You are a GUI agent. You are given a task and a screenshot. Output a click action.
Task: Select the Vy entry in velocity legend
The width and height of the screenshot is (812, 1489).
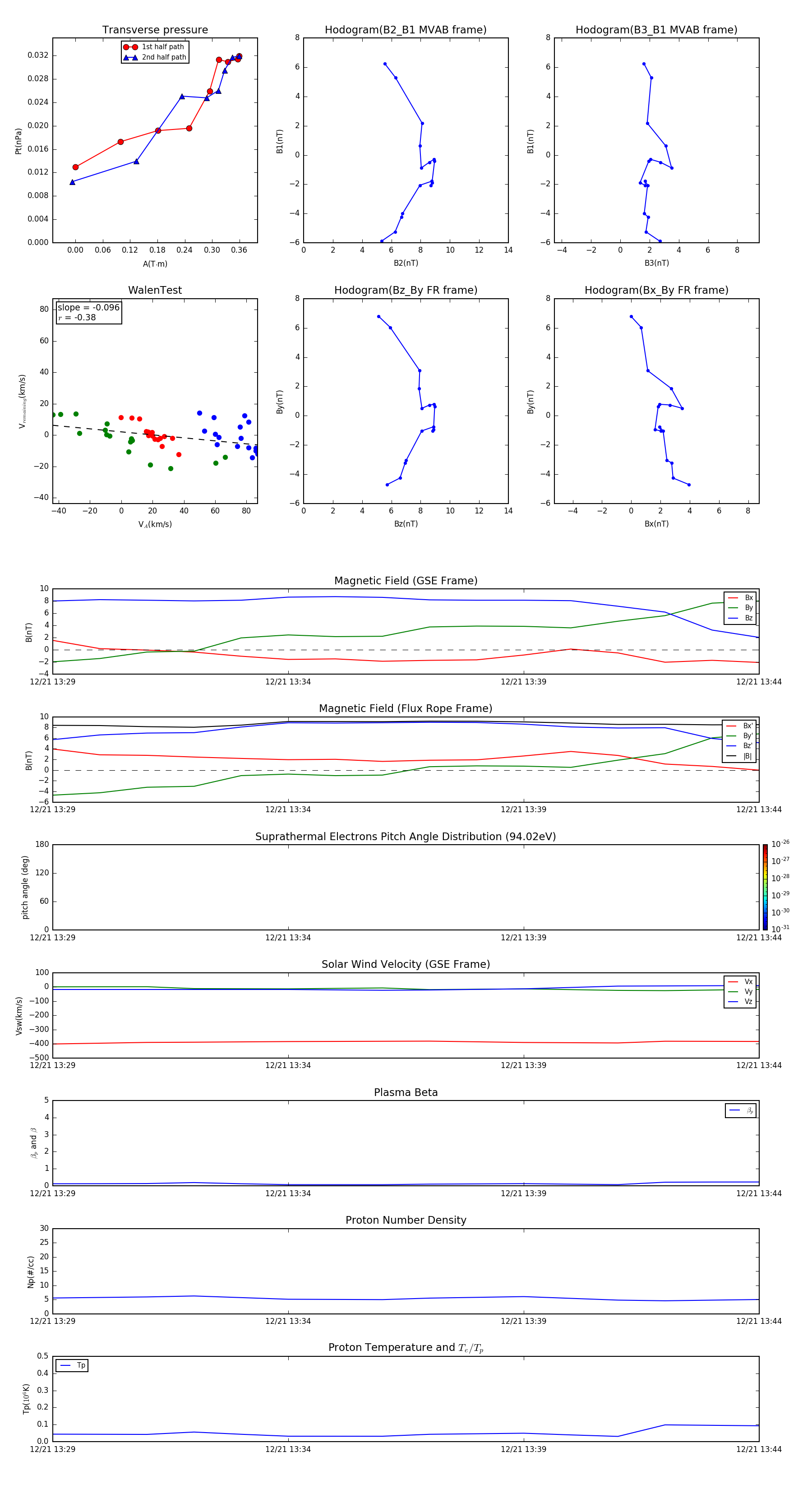tap(740, 992)
